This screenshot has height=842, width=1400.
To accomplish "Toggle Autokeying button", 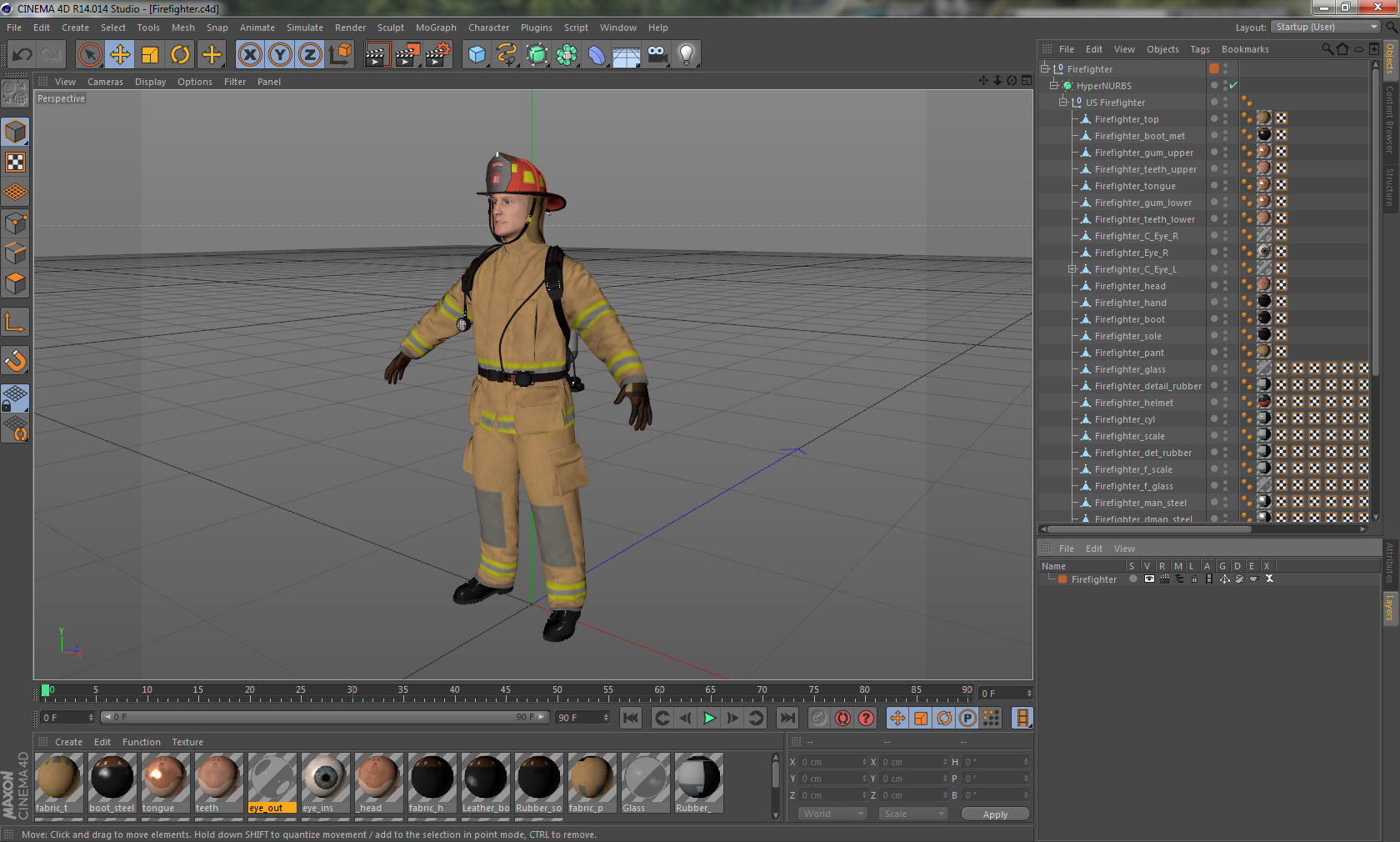I will (x=842, y=718).
